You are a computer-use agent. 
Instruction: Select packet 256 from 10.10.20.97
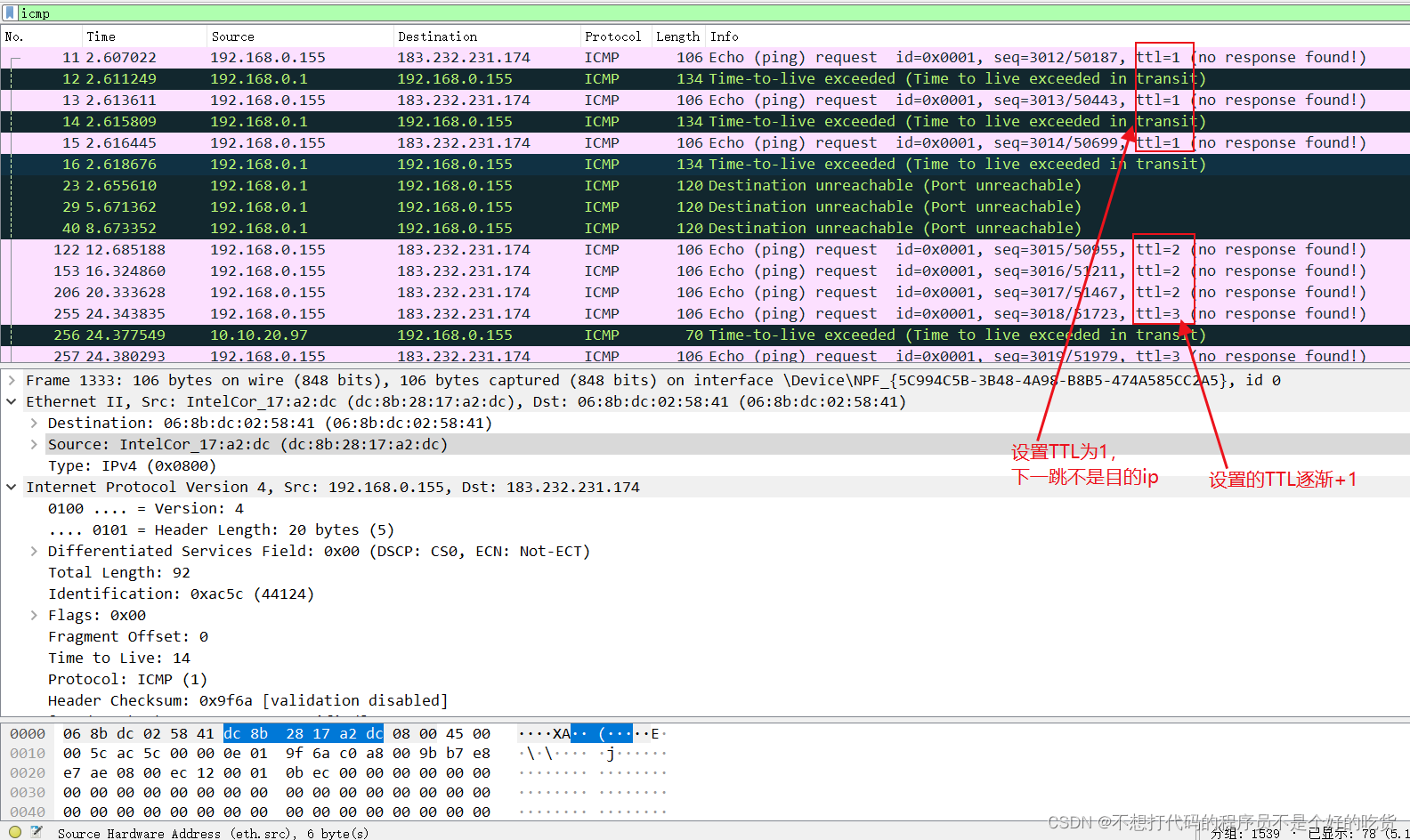(x=705, y=335)
